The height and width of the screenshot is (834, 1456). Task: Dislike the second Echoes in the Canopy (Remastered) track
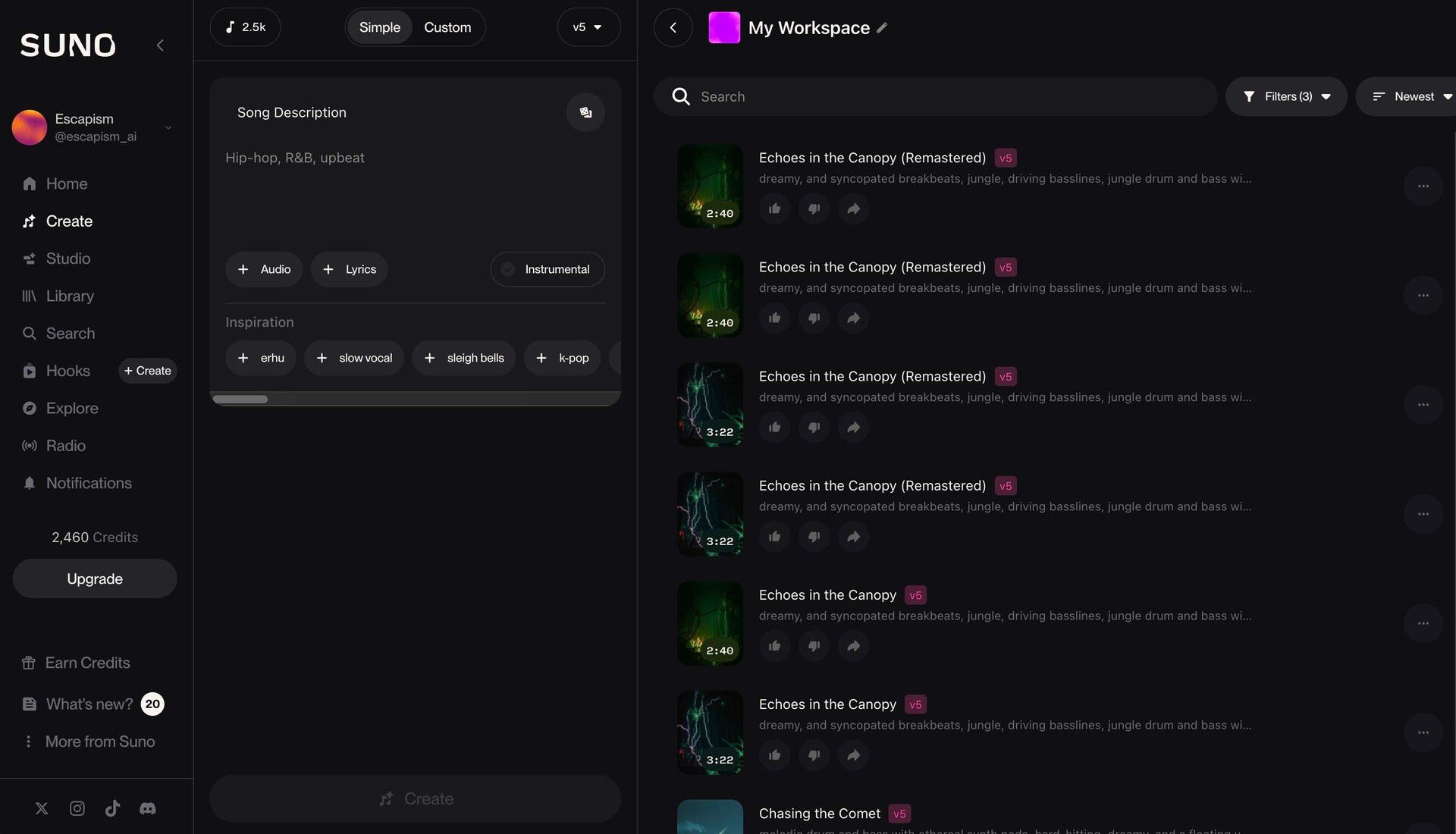(x=814, y=318)
